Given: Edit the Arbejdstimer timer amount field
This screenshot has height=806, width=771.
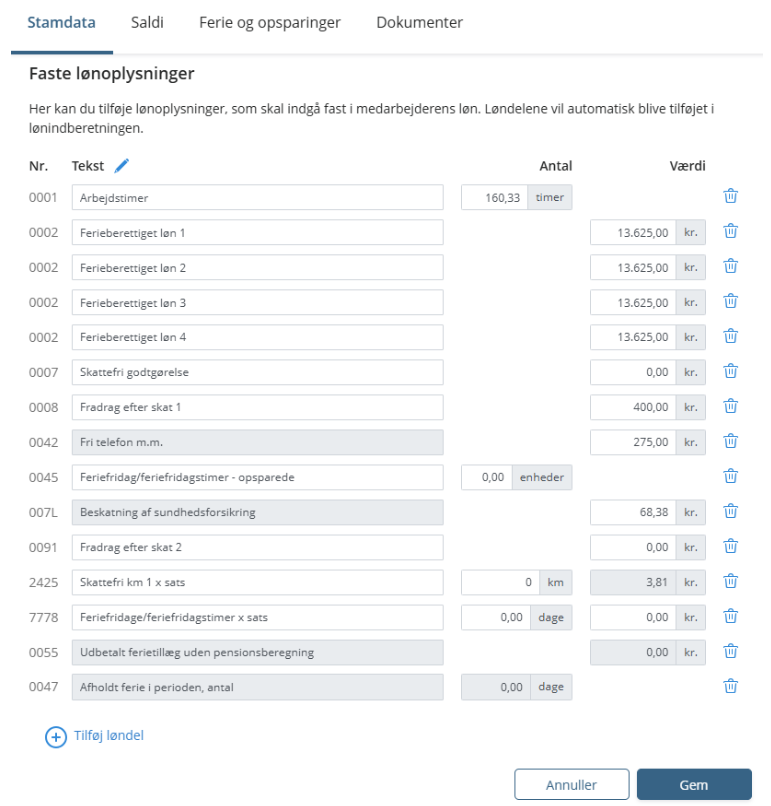Looking at the screenshot, I should [x=494, y=198].
